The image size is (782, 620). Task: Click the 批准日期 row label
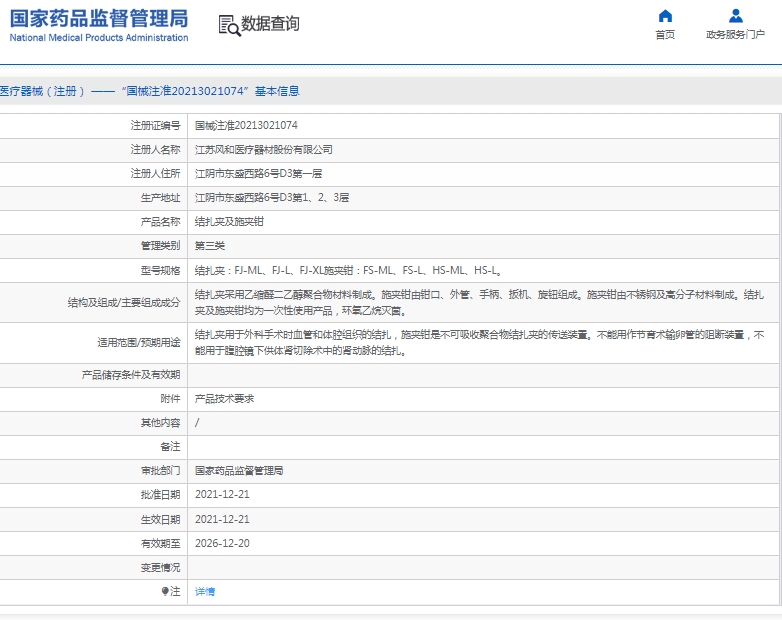click(160, 494)
